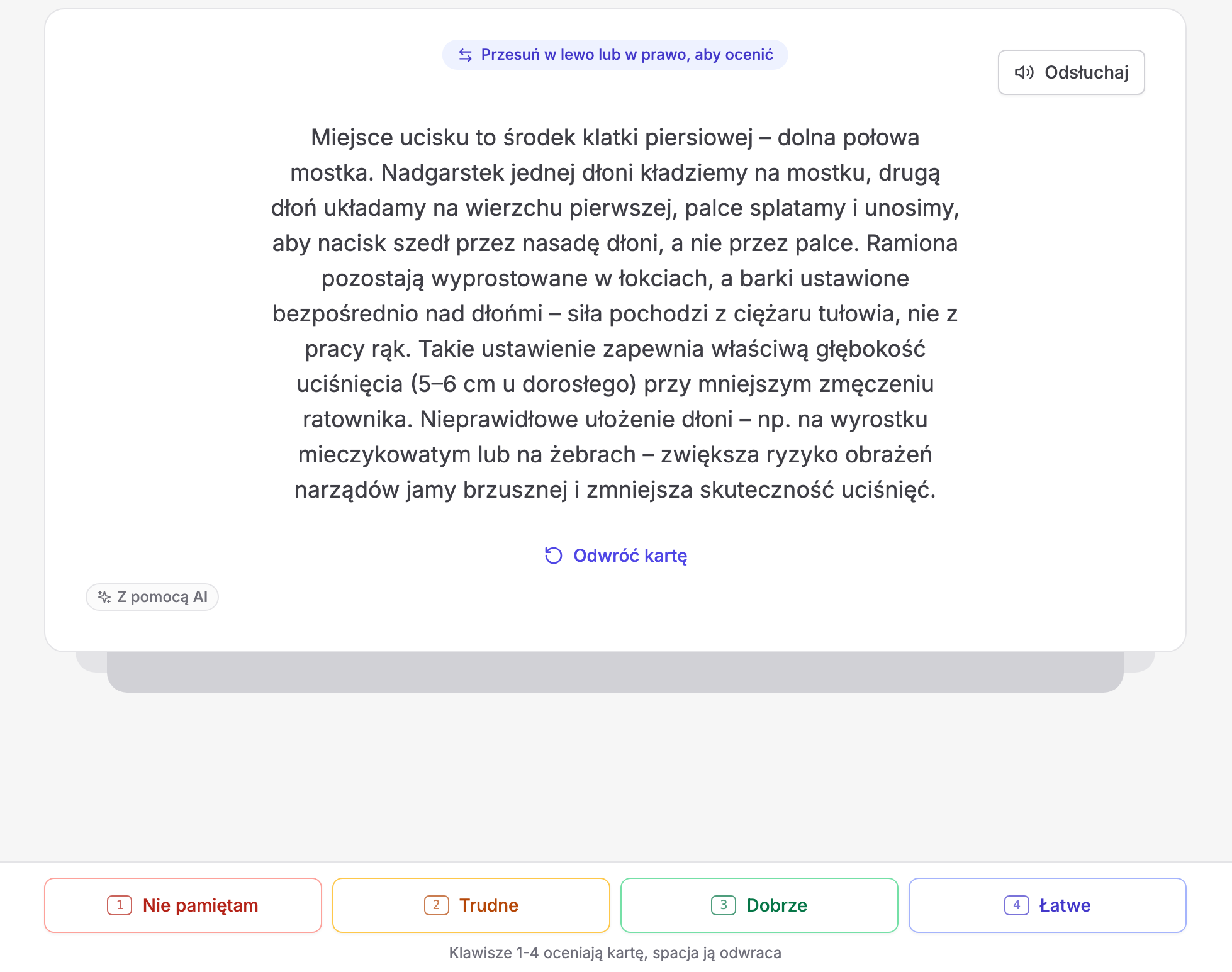Click the key 4 badge on Łatwe
This screenshot has height=972, width=1232.
[x=1017, y=905]
